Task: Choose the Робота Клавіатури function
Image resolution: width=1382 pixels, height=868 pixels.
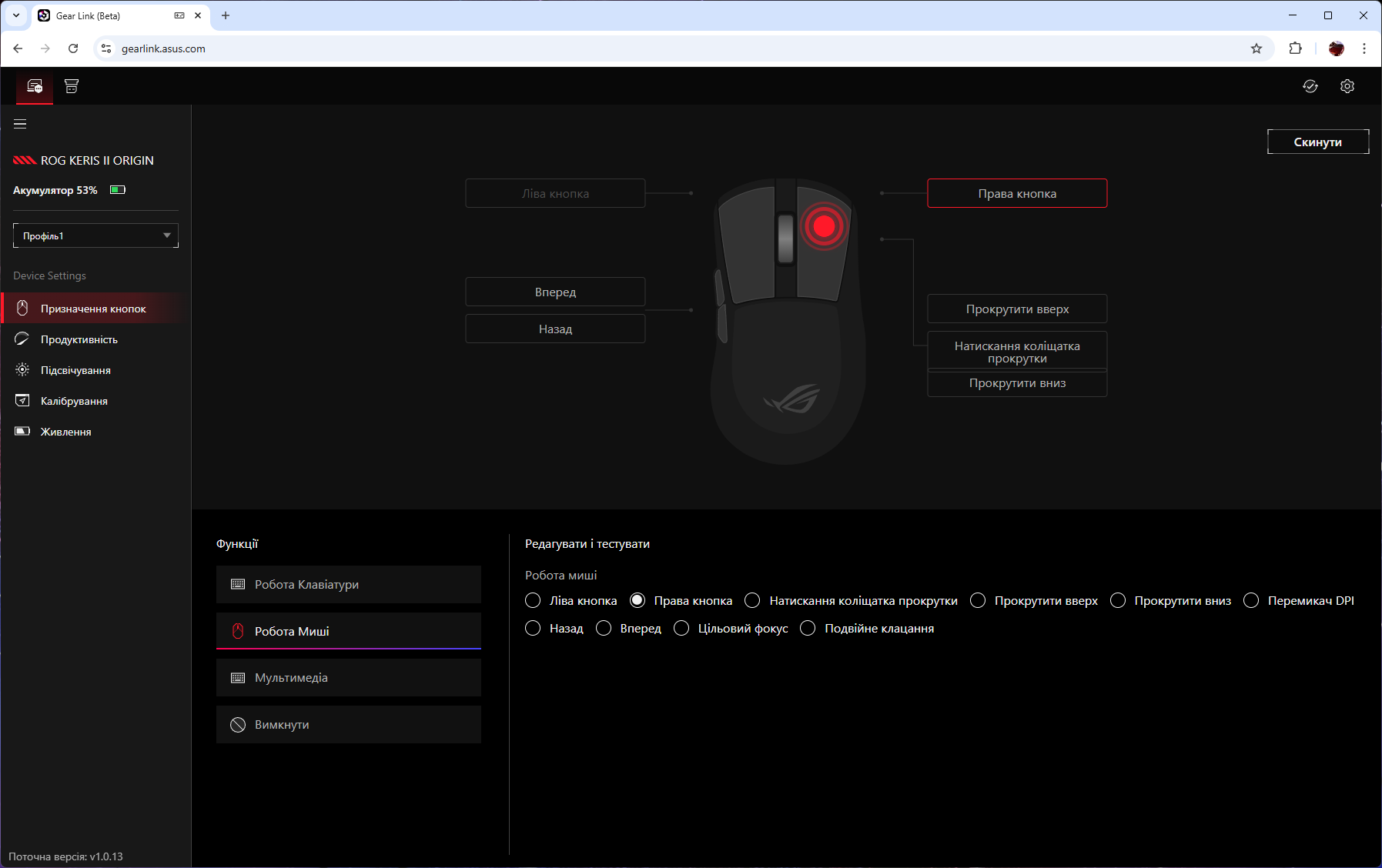Action: click(x=349, y=585)
